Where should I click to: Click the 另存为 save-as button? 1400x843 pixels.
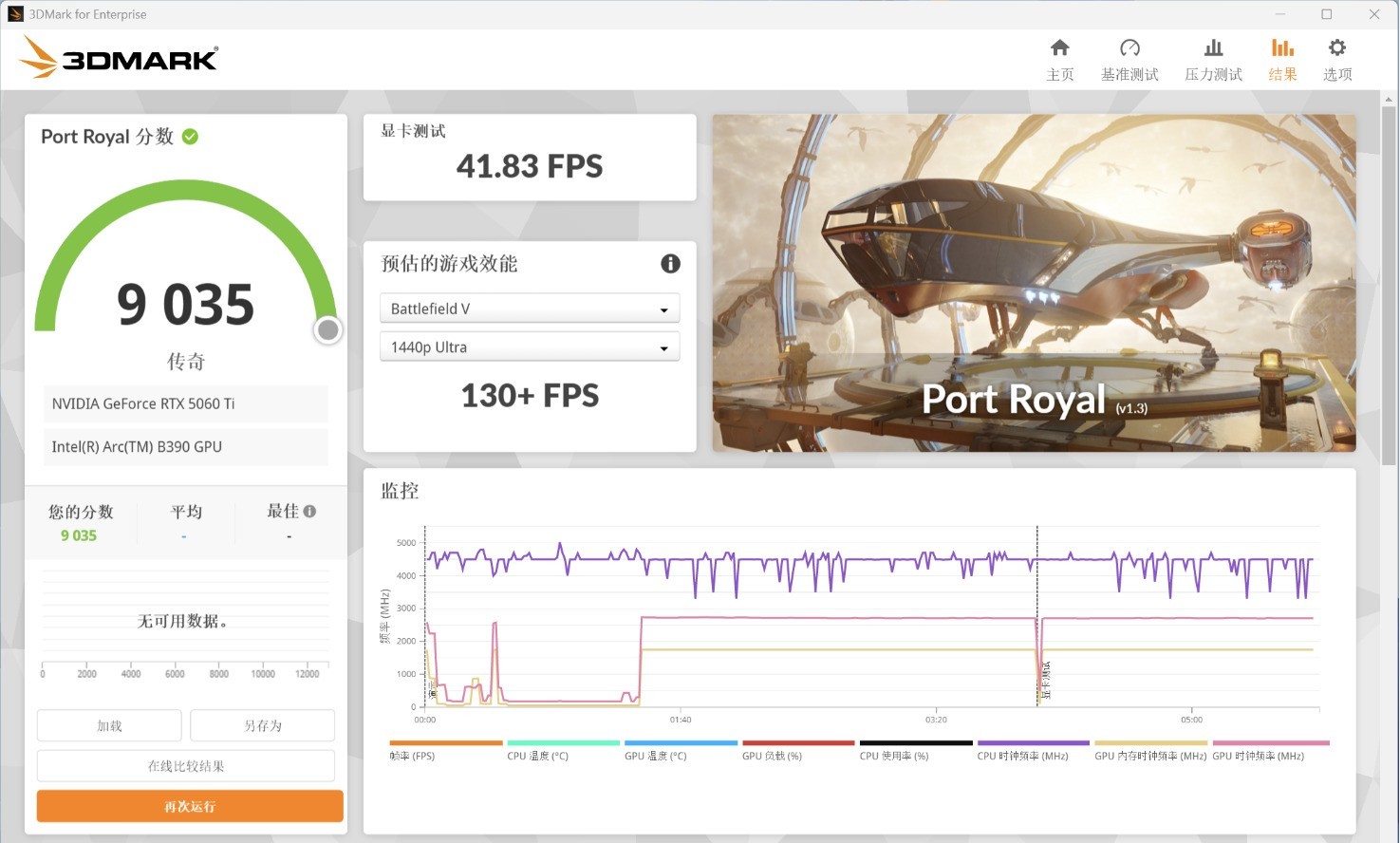pyautogui.click(x=262, y=724)
